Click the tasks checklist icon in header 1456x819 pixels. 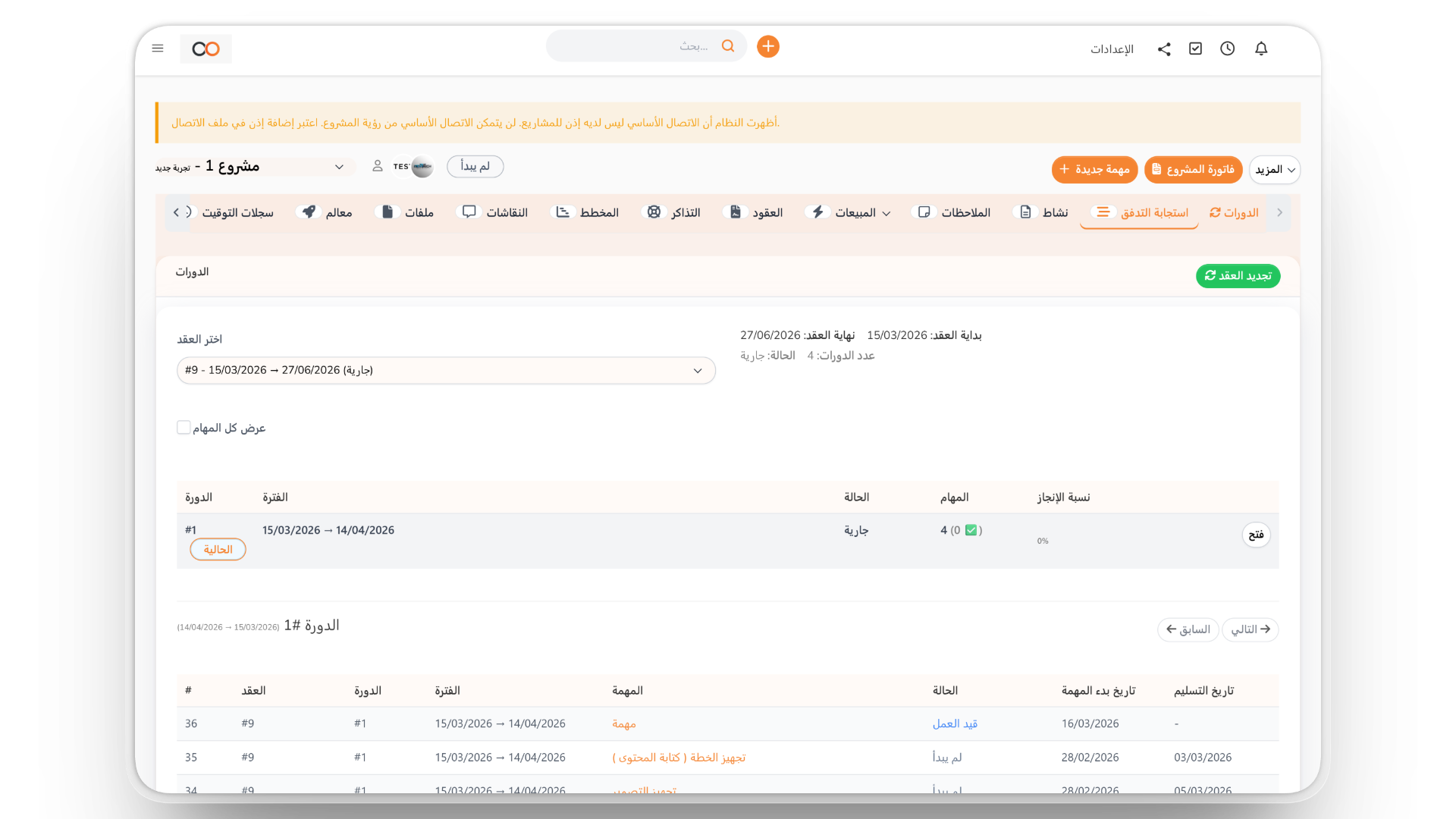click(1196, 49)
